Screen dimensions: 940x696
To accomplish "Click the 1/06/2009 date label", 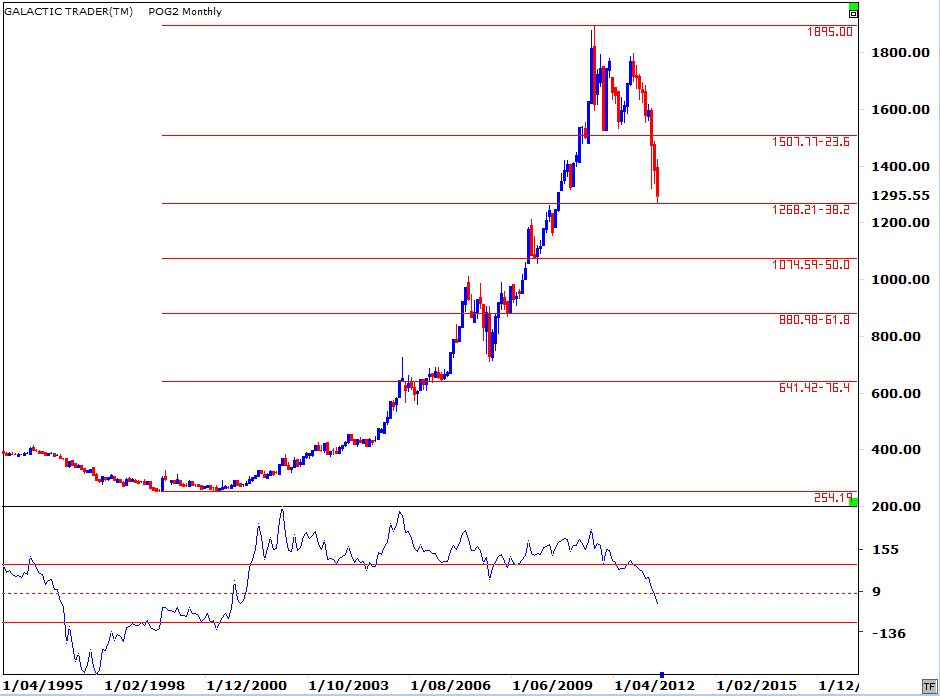I will pos(552,685).
